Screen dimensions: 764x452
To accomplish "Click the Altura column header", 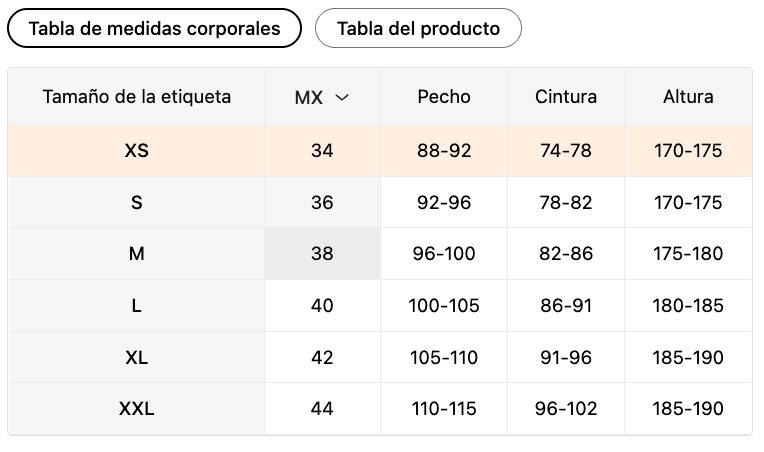I will pos(688,97).
